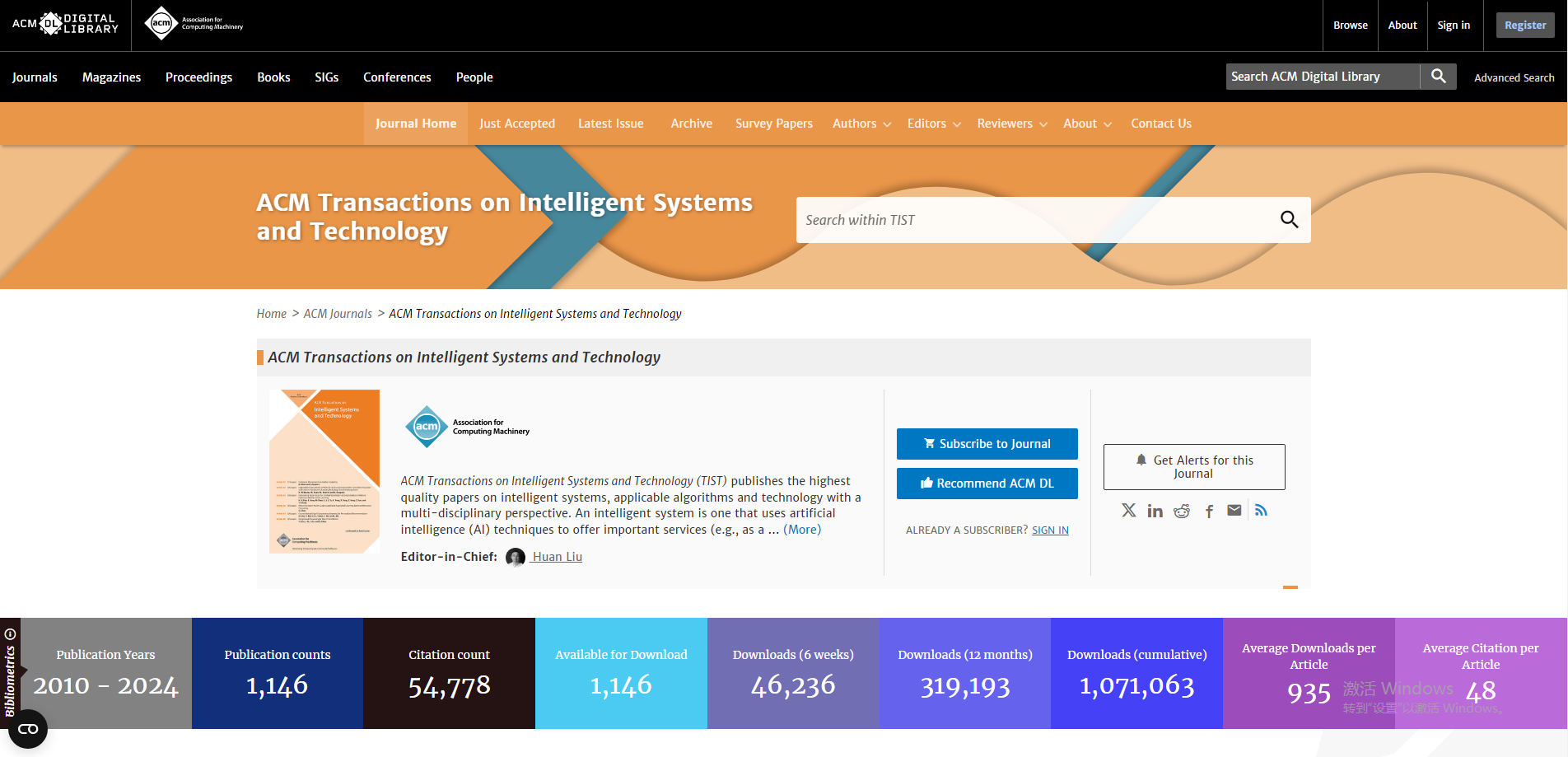The image size is (1568, 757).
Task: Open the Magazines menu
Action: coord(111,77)
